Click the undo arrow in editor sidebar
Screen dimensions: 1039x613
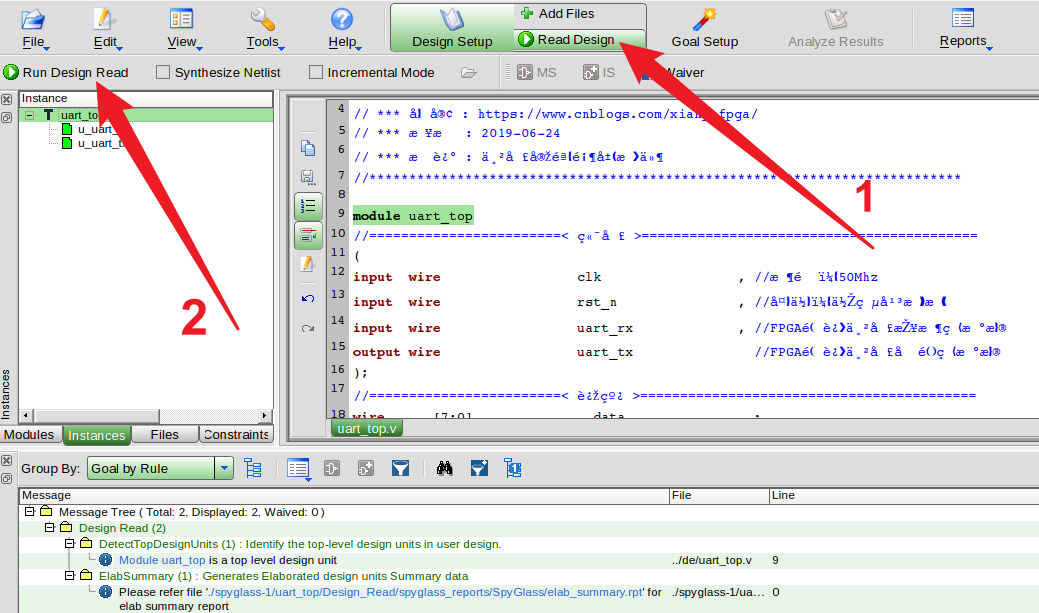308,298
